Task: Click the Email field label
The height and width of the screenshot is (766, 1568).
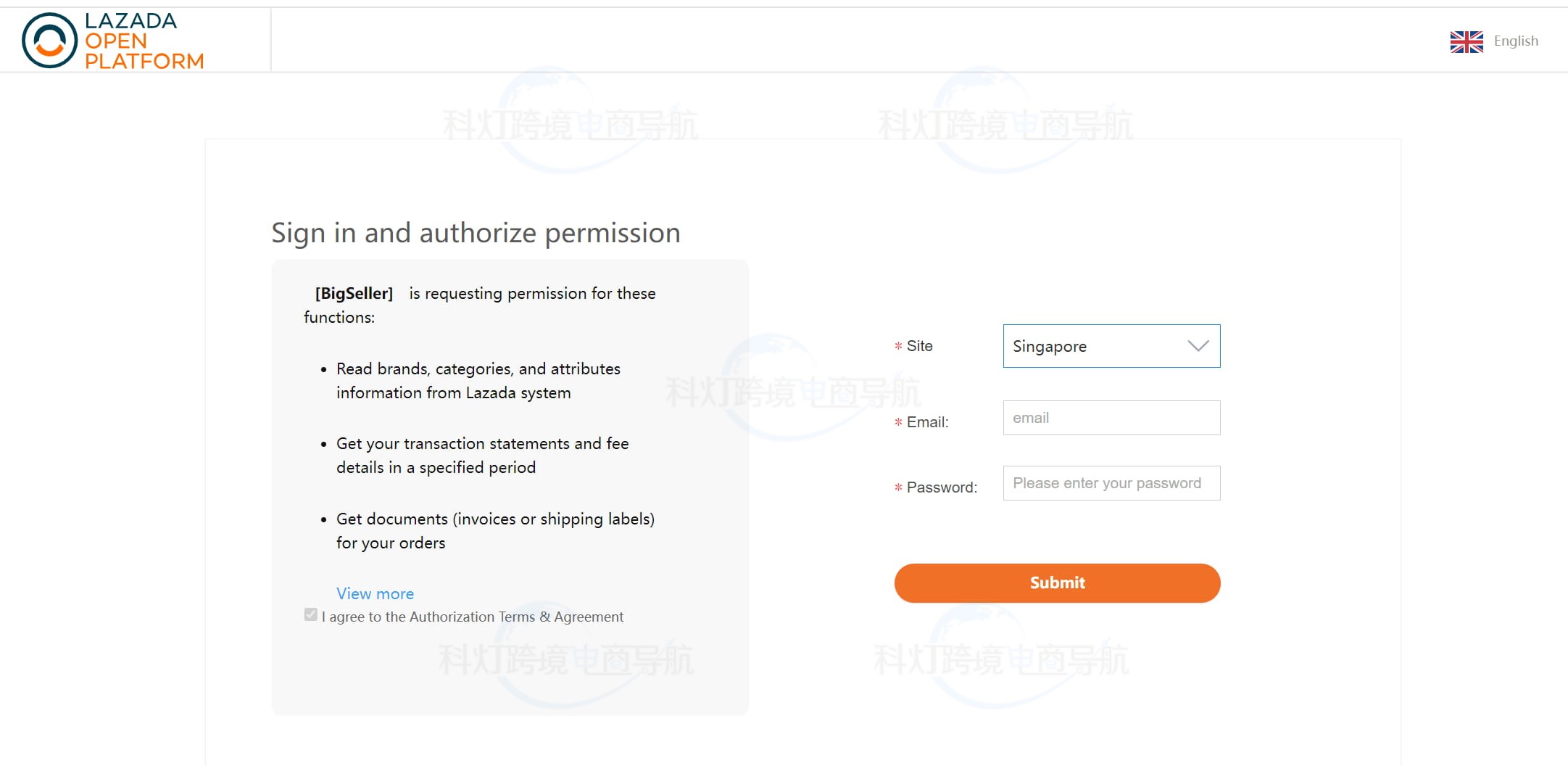Action: 927,422
